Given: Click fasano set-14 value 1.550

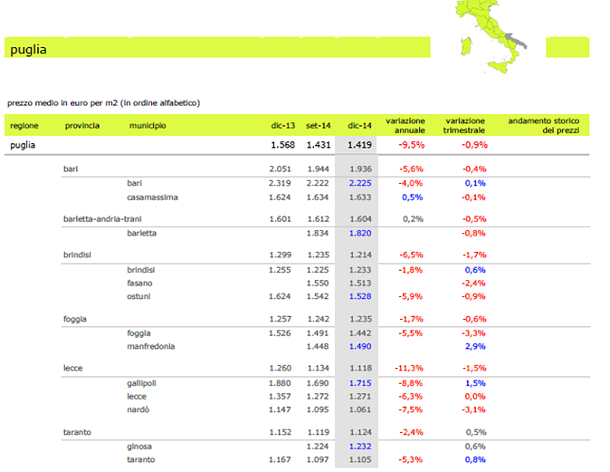Looking at the screenshot, I should coord(318,283).
